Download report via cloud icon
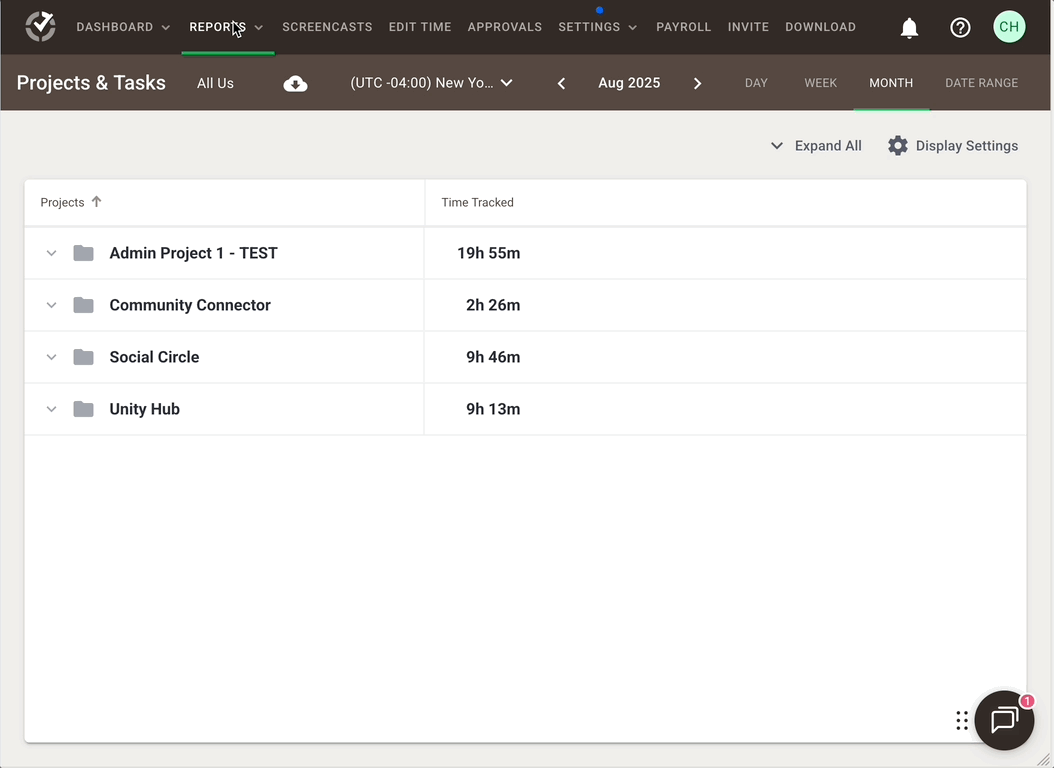This screenshot has height=768, width=1054. [295, 83]
